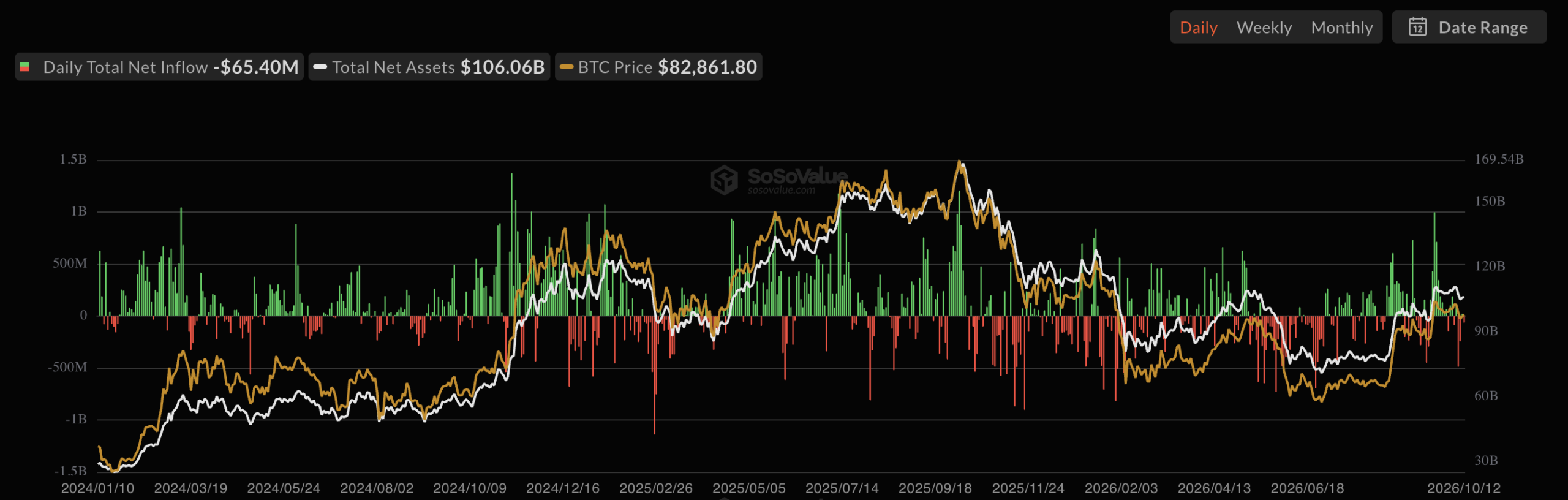The image size is (1568, 500).
Task: Click the calendar icon in Date Range
Action: click(x=1417, y=27)
